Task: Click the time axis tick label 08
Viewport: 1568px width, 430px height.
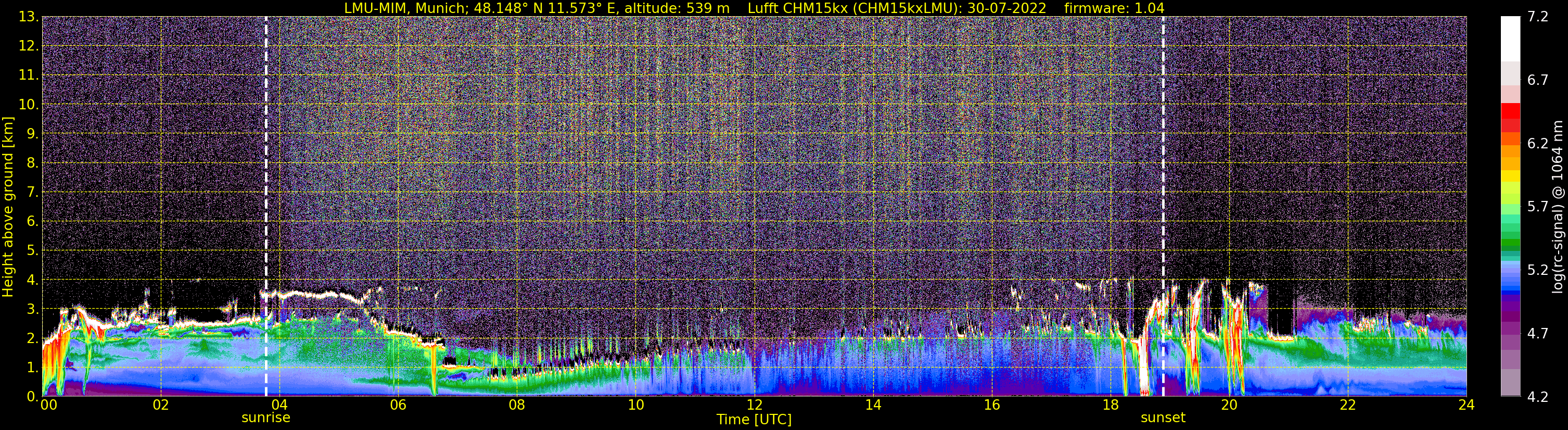Action: (517, 406)
